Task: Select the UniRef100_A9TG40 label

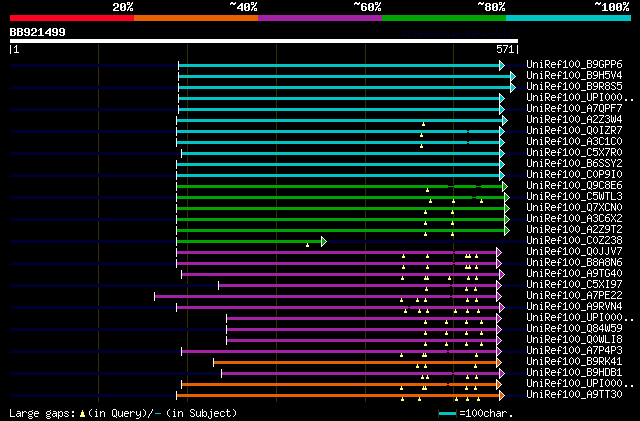Action: 574,274
